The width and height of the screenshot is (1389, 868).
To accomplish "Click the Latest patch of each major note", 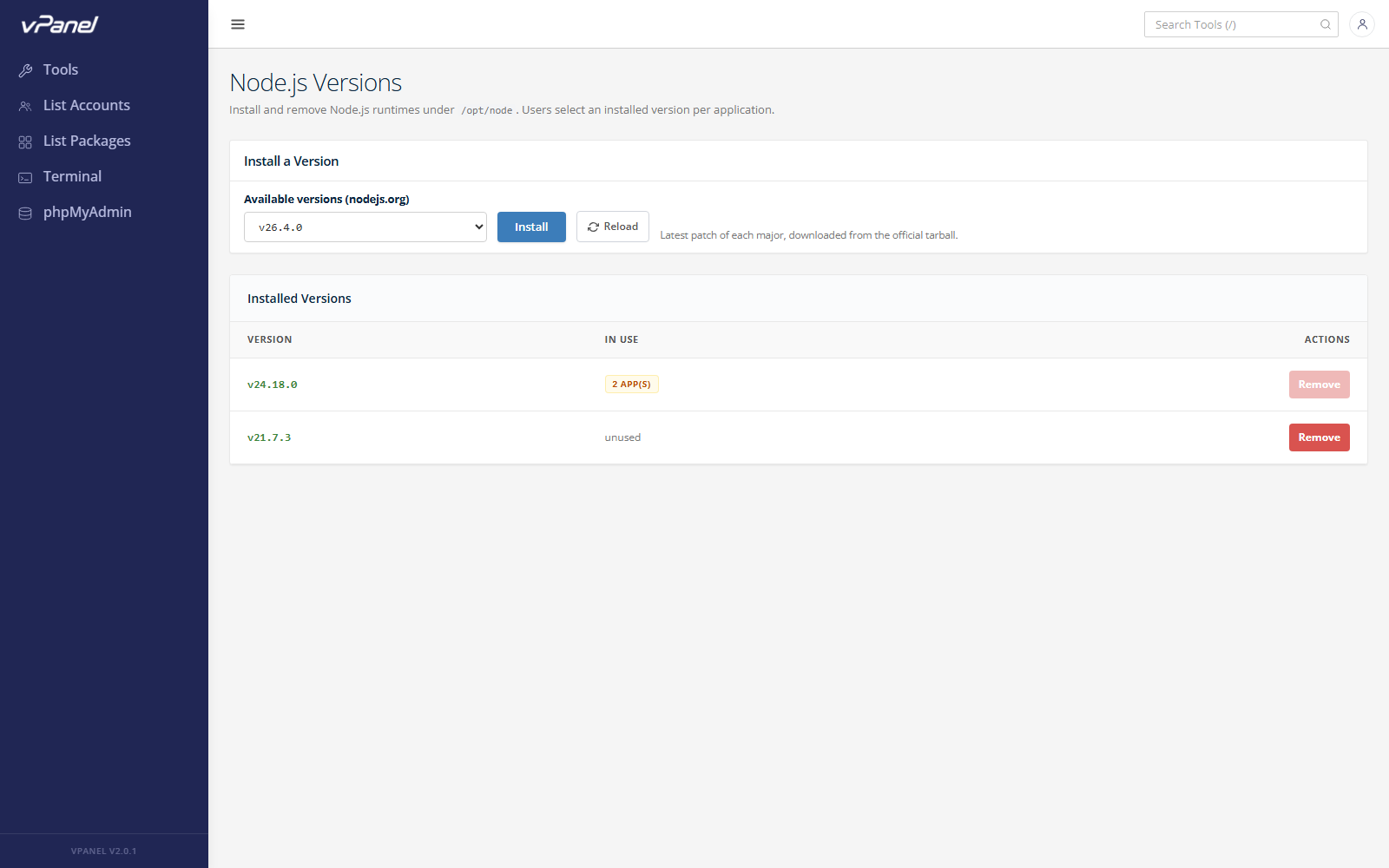I will pyautogui.click(x=809, y=235).
